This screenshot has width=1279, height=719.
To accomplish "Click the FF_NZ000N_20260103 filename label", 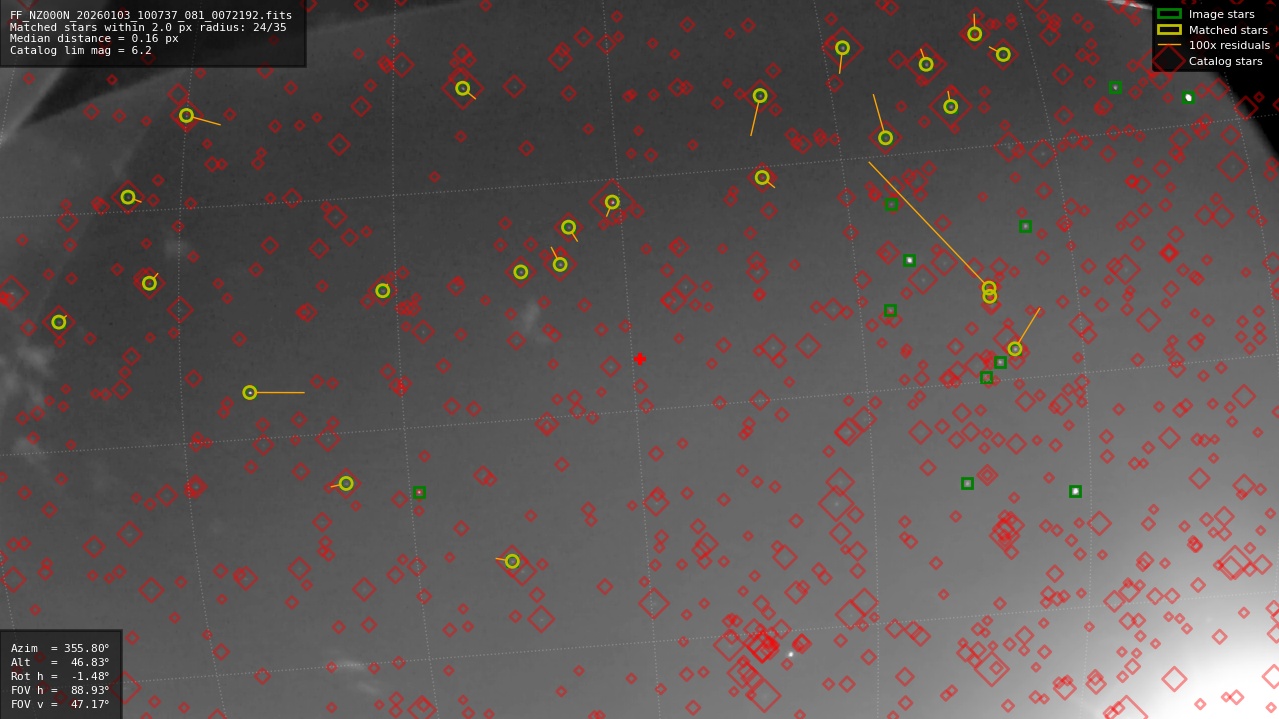I will point(148,14).
